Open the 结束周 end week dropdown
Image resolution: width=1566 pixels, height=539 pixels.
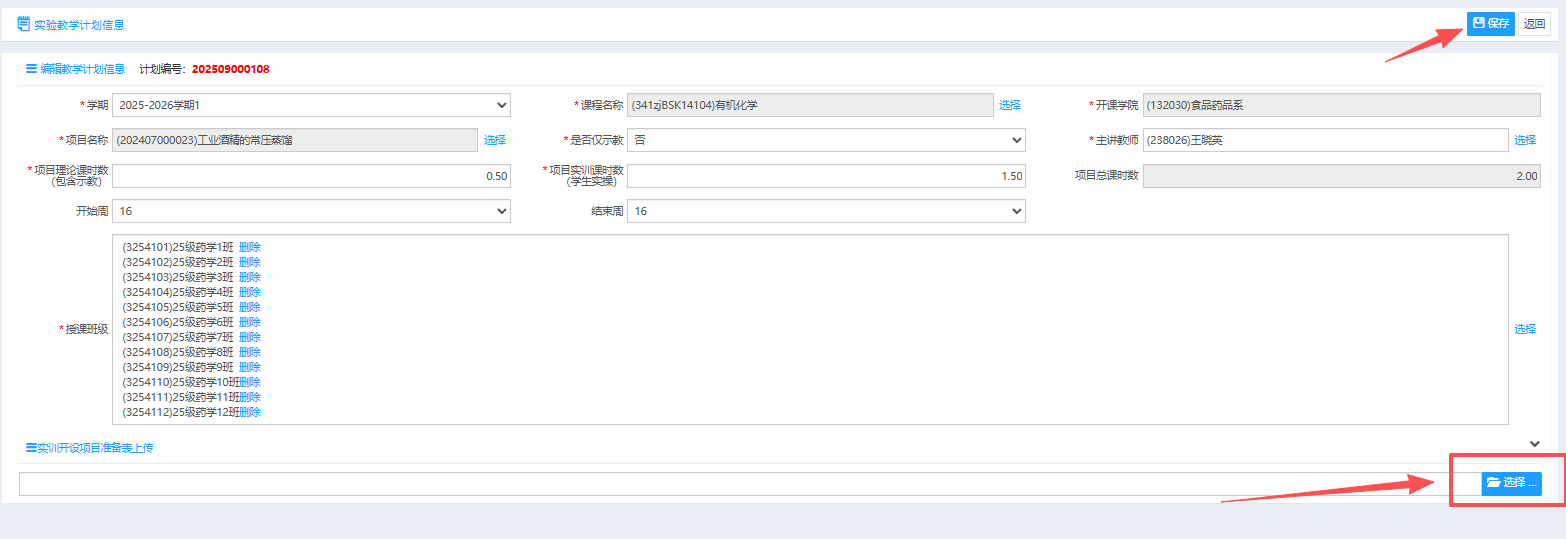[826, 211]
